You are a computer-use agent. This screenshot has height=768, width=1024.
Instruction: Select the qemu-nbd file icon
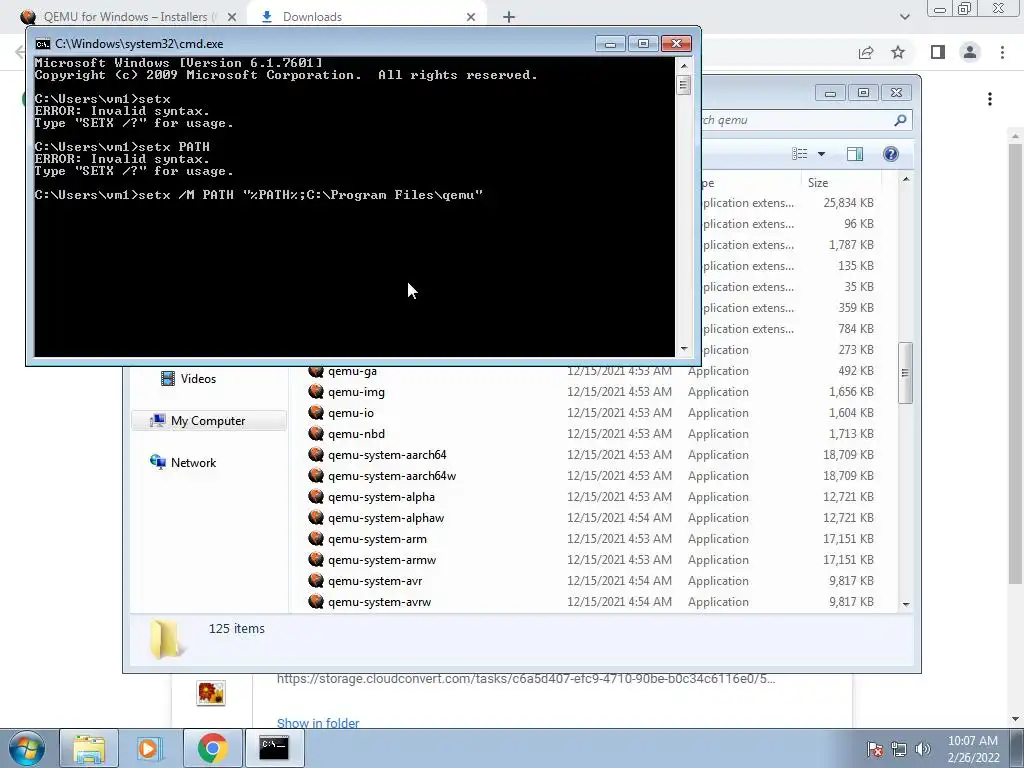click(x=316, y=434)
